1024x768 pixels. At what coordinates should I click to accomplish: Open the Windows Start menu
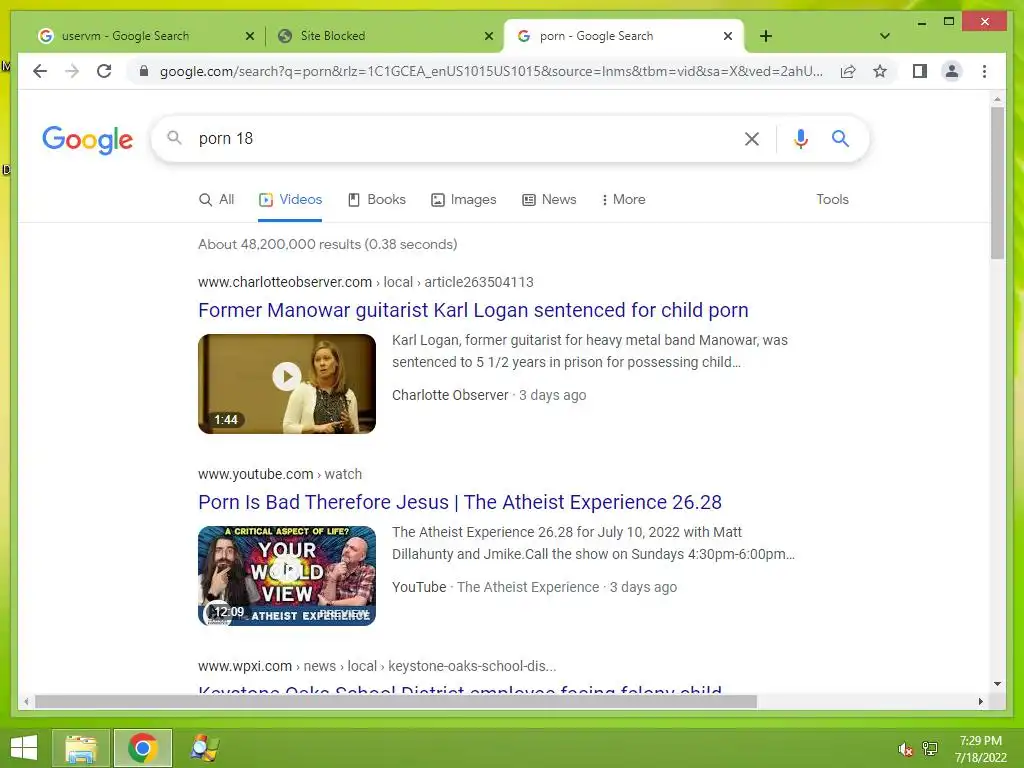pyautogui.click(x=24, y=748)
